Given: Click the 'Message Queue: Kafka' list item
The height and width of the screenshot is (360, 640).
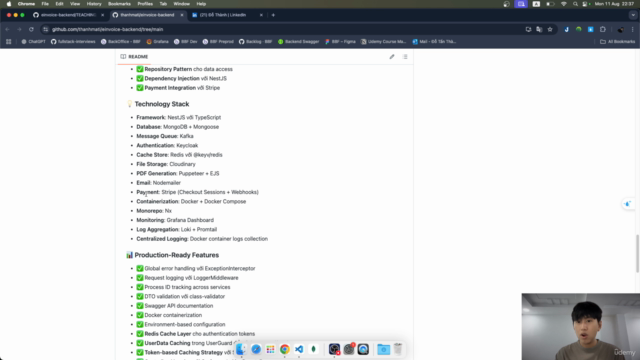Looking at the screenshot, I should point(165,136).
